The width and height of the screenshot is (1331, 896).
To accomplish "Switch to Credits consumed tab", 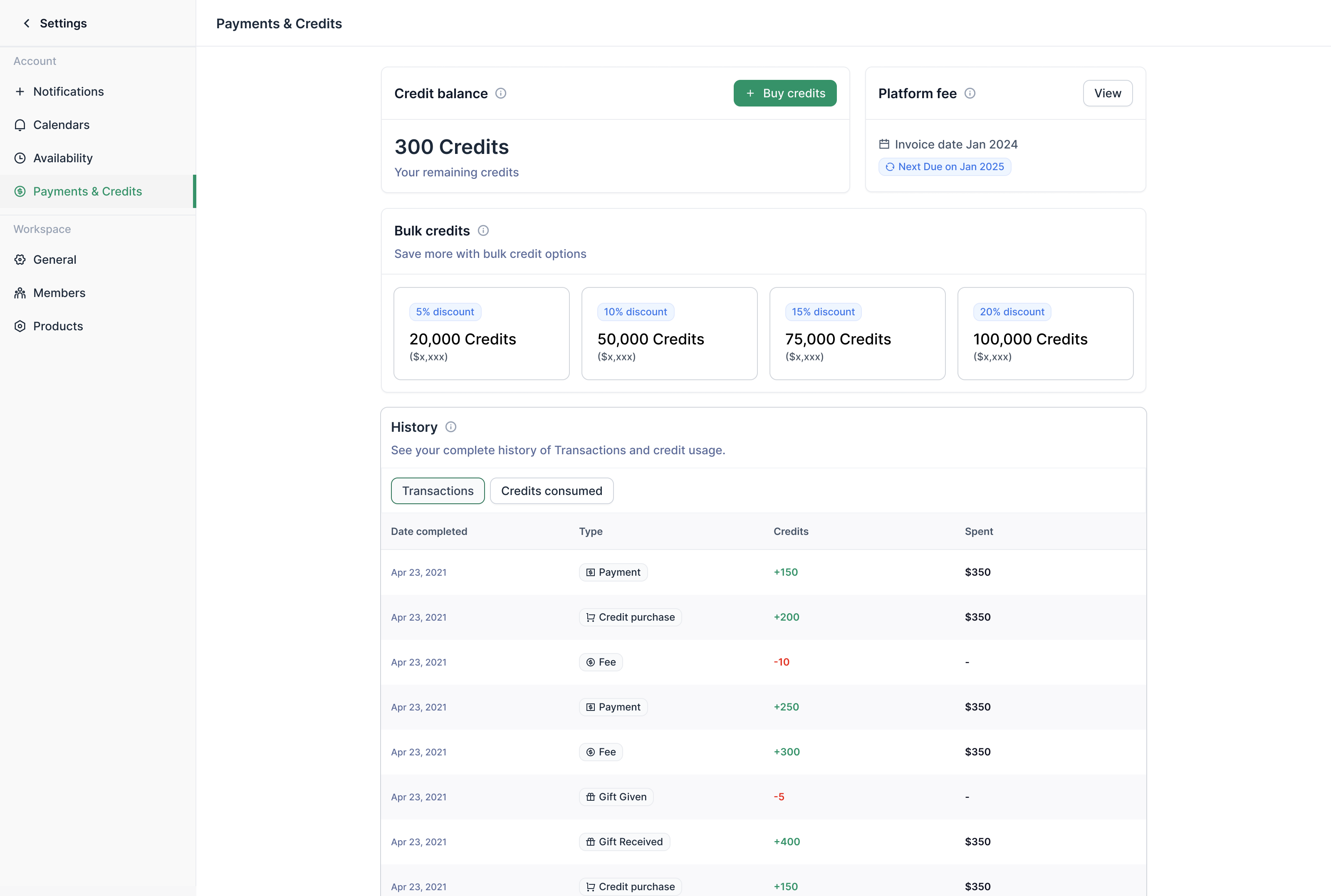I will tap(551, 491).
